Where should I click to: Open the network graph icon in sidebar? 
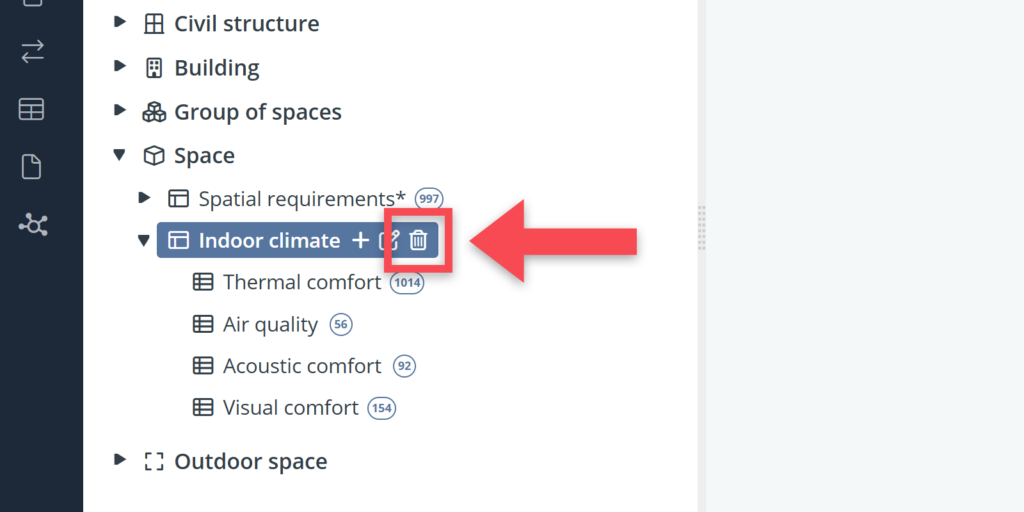click(32, 225)
